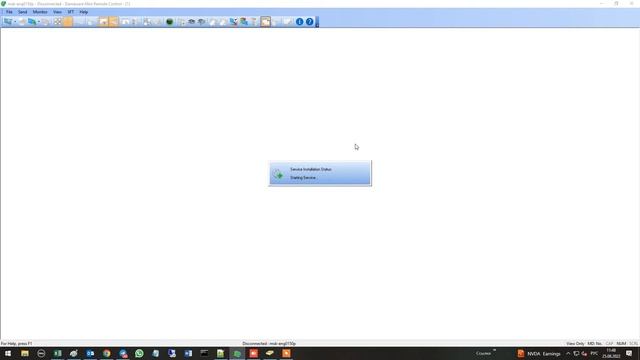640x360 pixels.
Task: Click the 'Service Installation Status' dialog text
Action: [311, 169]
